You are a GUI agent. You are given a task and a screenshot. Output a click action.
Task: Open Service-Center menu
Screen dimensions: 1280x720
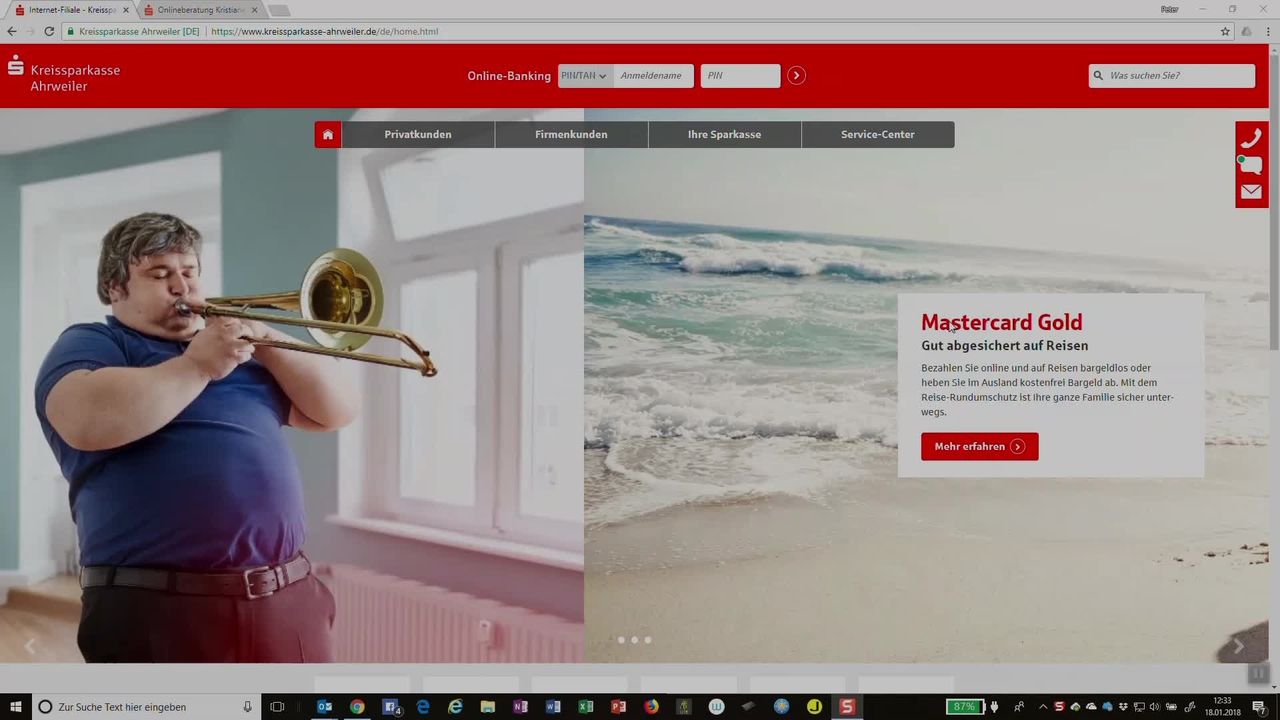click(878, 134)
